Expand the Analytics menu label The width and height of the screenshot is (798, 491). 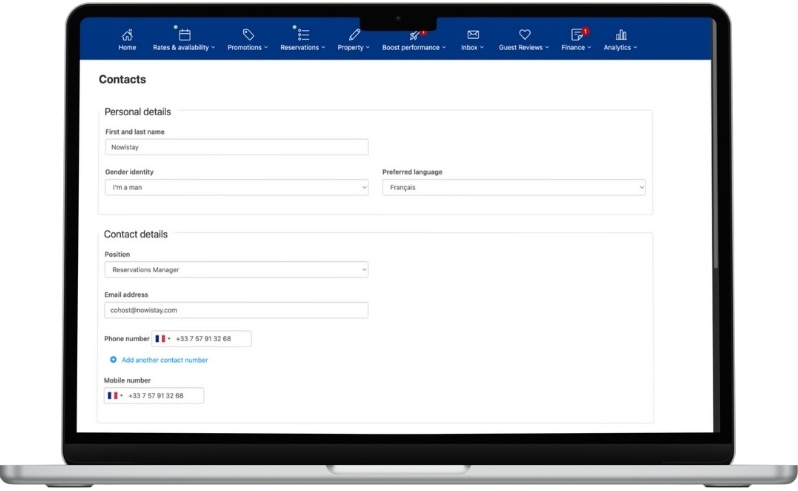coord(620,47)
